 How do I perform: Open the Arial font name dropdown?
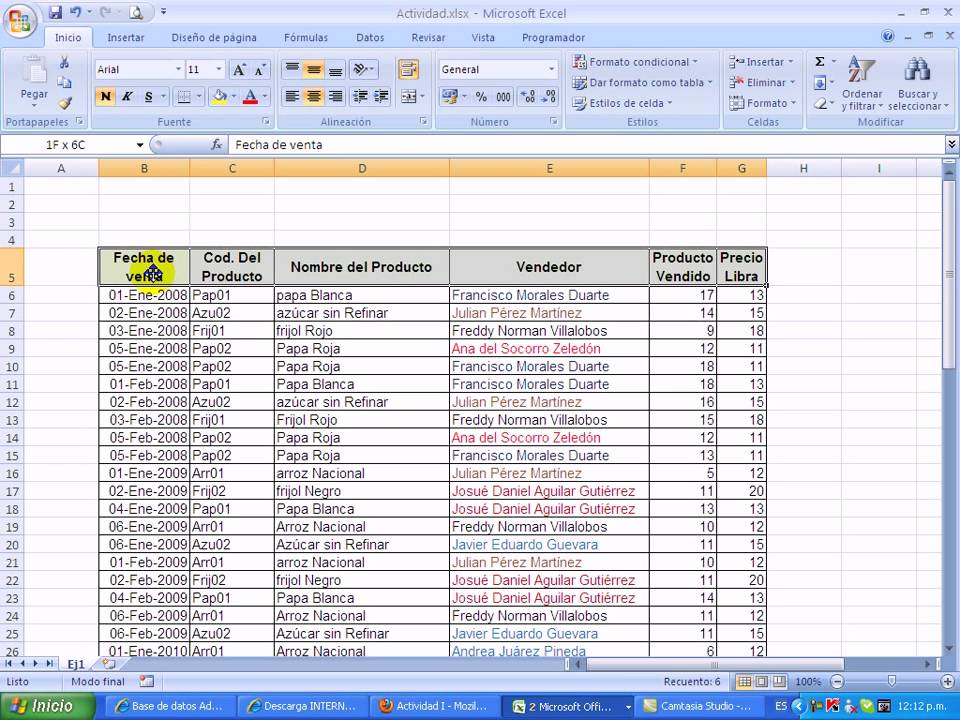[178, 69]
